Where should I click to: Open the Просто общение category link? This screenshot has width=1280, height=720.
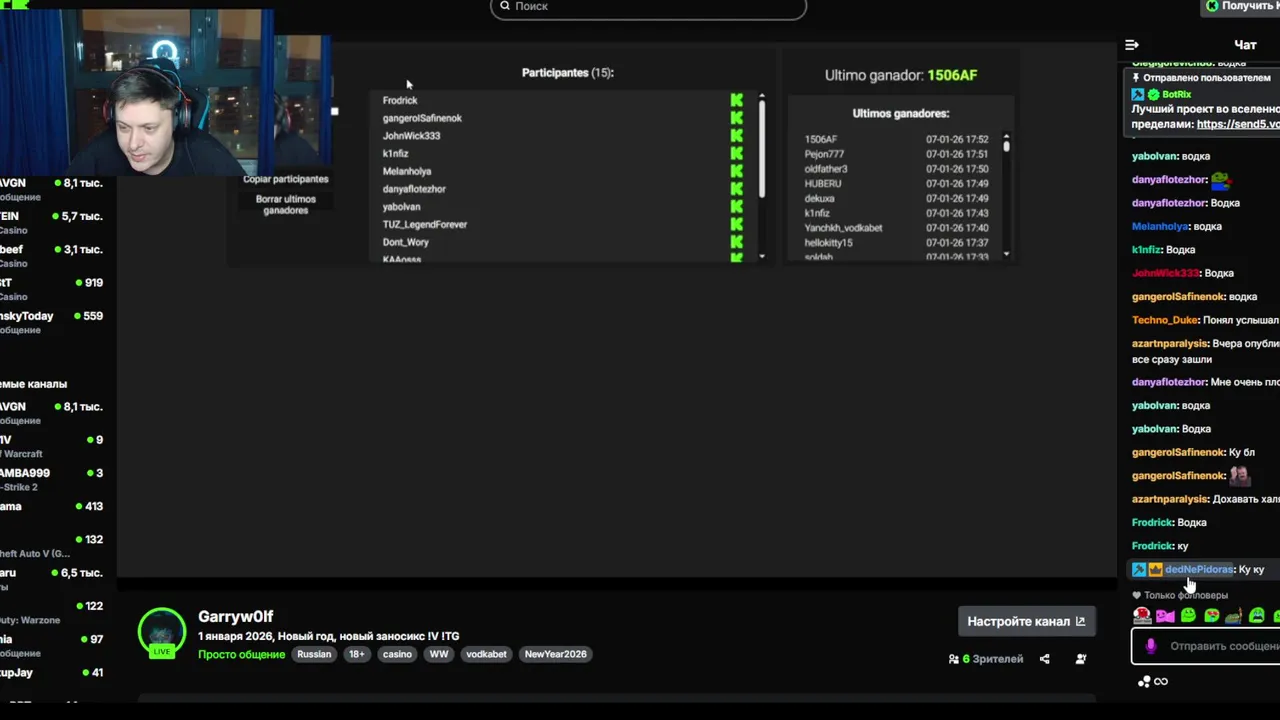241,654
